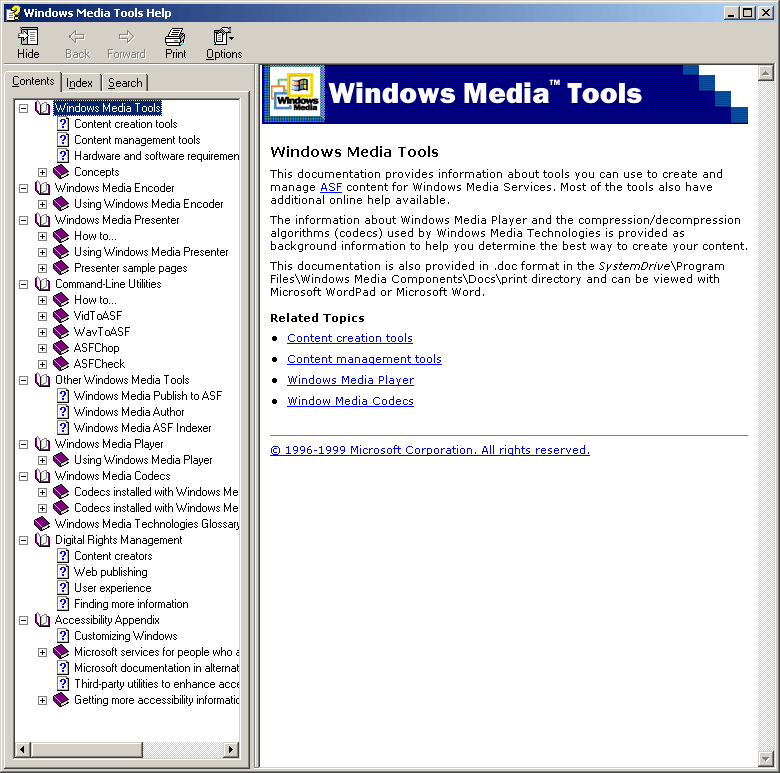
Task: Open the Content creation tools link
Action: click(350, 338)
